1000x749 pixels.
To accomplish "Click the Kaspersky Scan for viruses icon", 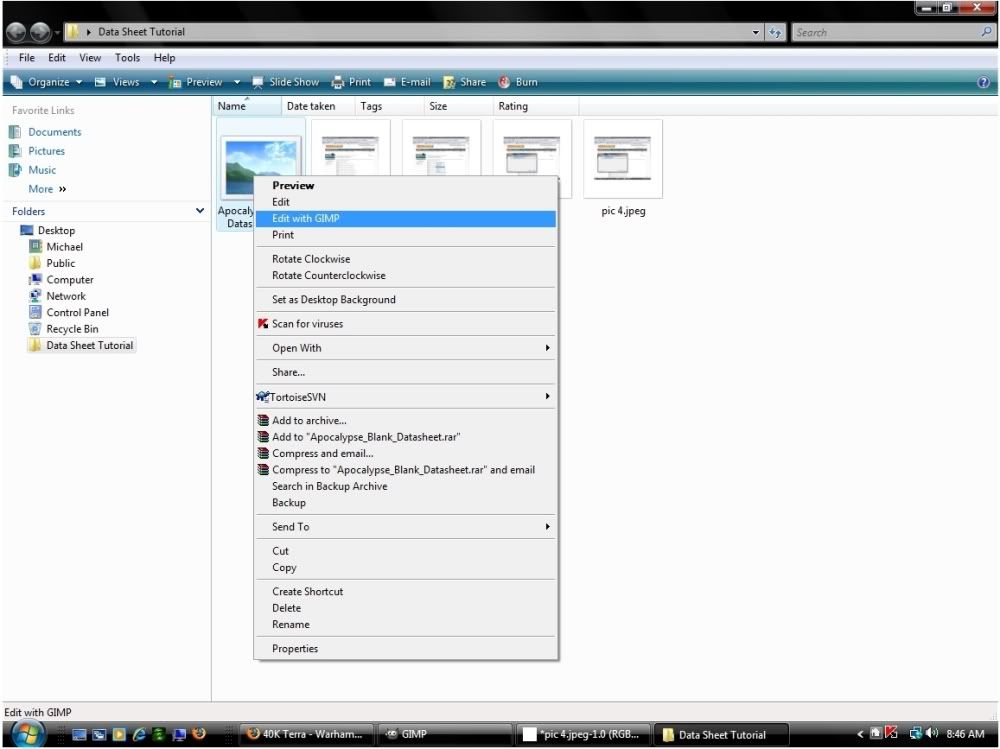I will pyautogui.click(x=263, y=323).
